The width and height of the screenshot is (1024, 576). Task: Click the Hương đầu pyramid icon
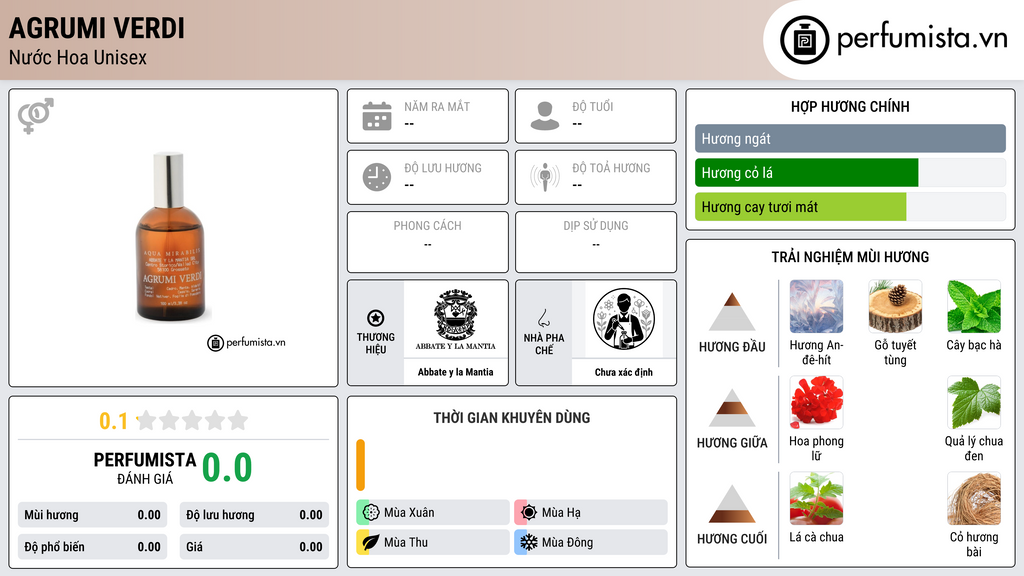732,312
